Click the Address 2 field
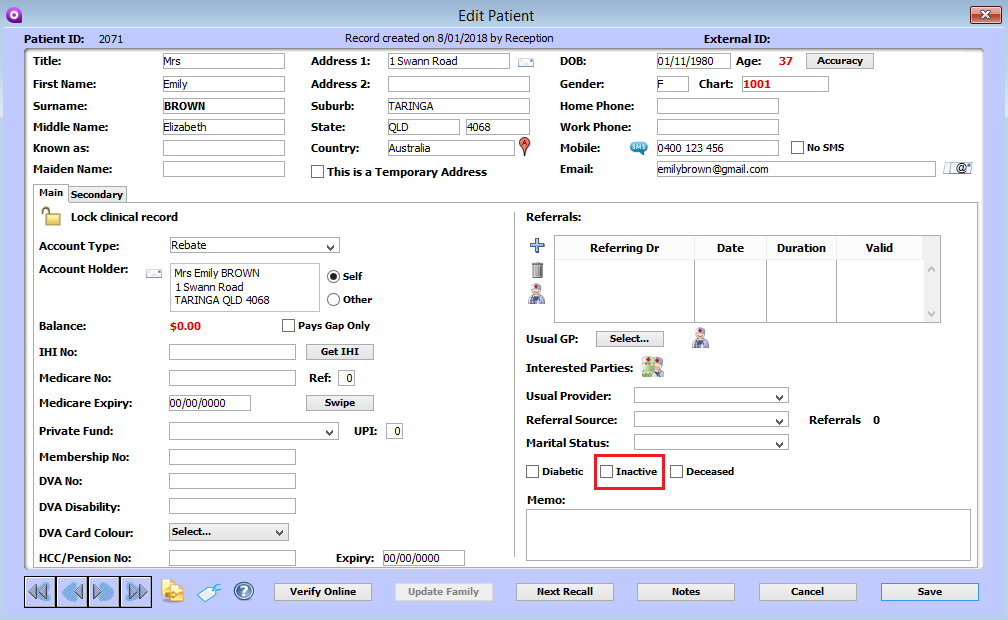The width and height of the screenshot is (1008, 620). pos(459,84)
